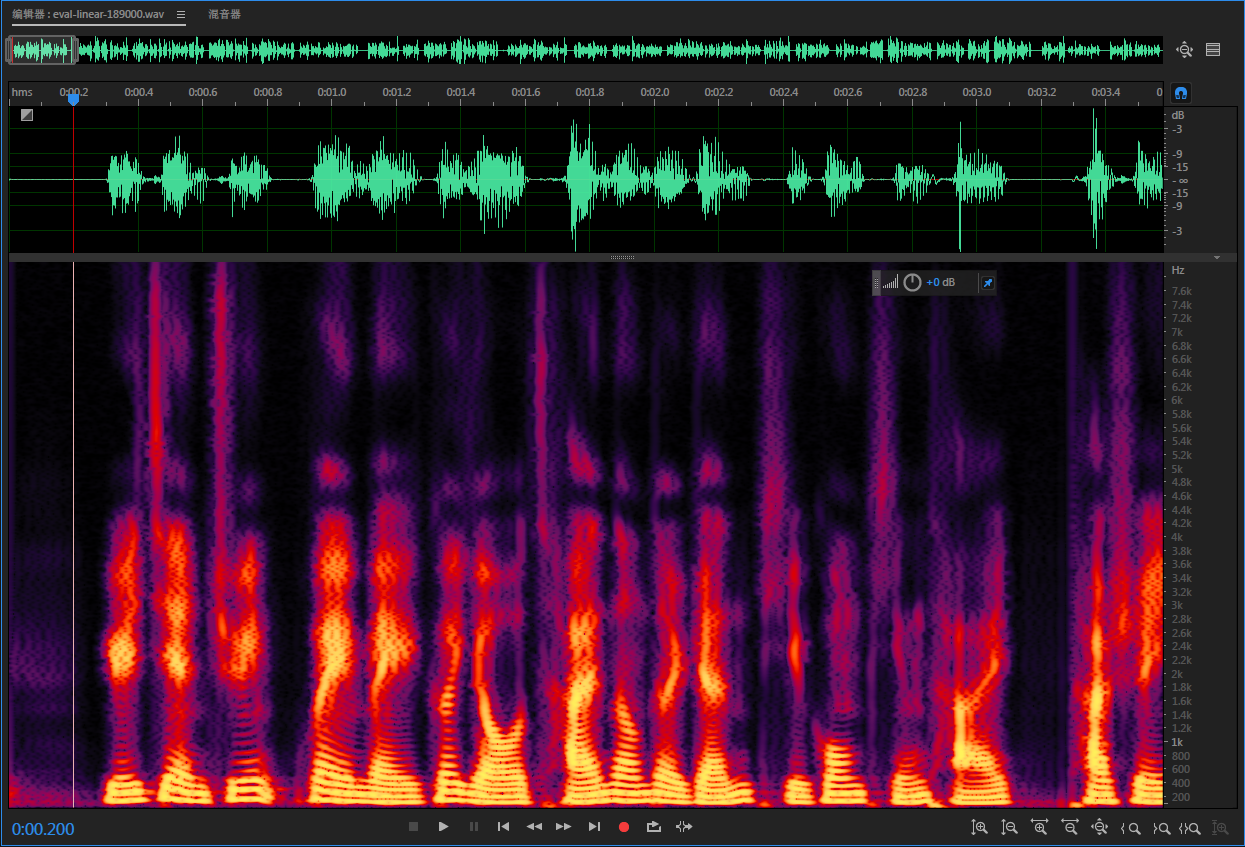Toggle the blue headphones icon beside the timeline
This screenshot has width=1245, height=847.
point(1180,92)
